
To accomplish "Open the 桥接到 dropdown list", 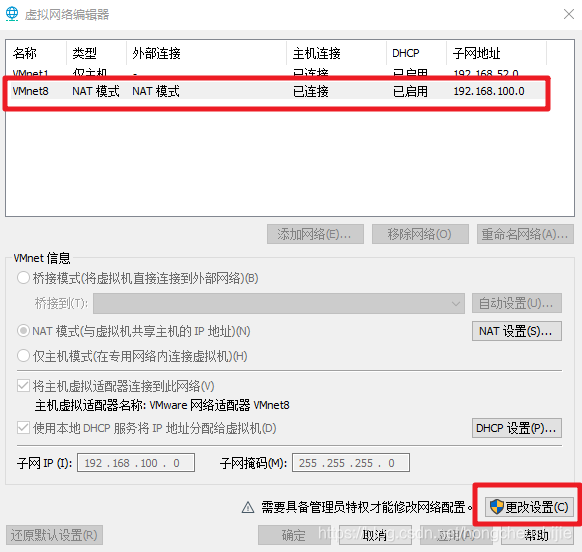I will pyautogui.click(x=279, y=303).
